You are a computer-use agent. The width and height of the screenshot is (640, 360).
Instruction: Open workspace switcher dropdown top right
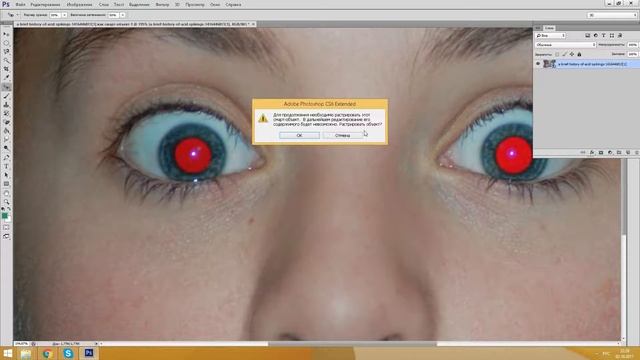coord(612,15)
